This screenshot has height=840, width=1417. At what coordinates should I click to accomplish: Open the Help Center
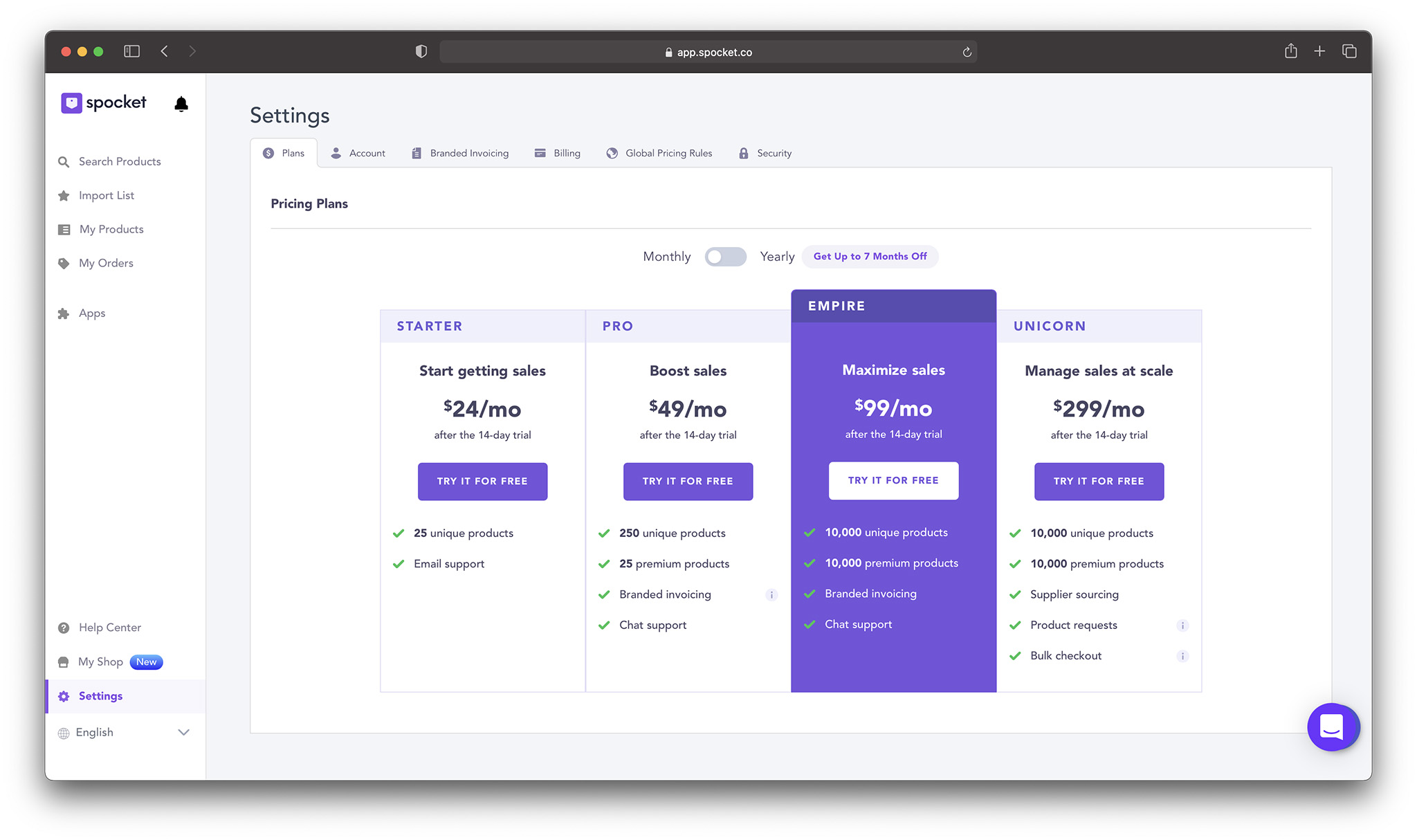point(109,627)
